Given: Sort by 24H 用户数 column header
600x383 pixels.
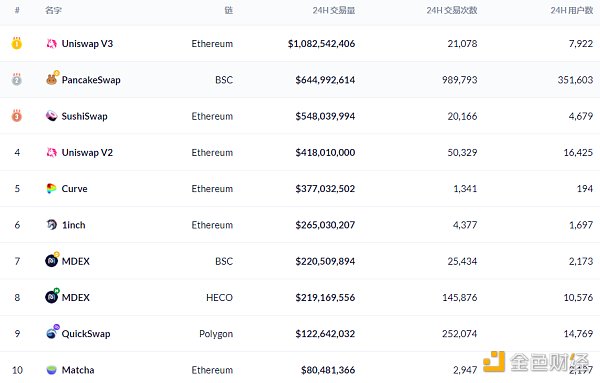Looking at the screenshot, I should pyautogui.click(x=572, y=10).
